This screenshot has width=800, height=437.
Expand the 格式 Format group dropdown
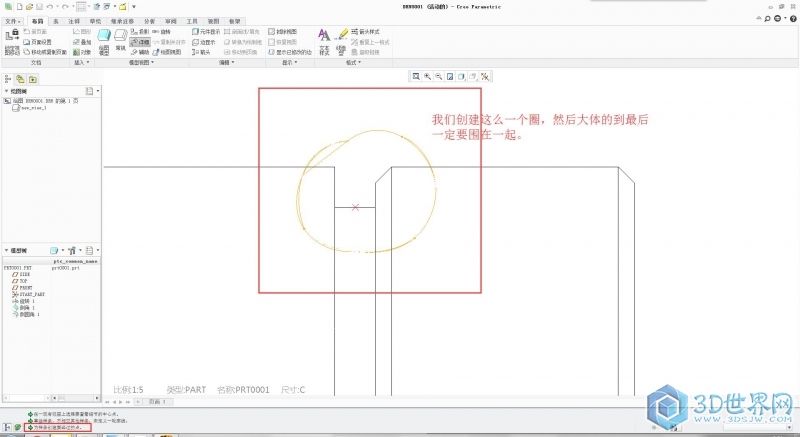pyautogui.click(x=353, y=62)
